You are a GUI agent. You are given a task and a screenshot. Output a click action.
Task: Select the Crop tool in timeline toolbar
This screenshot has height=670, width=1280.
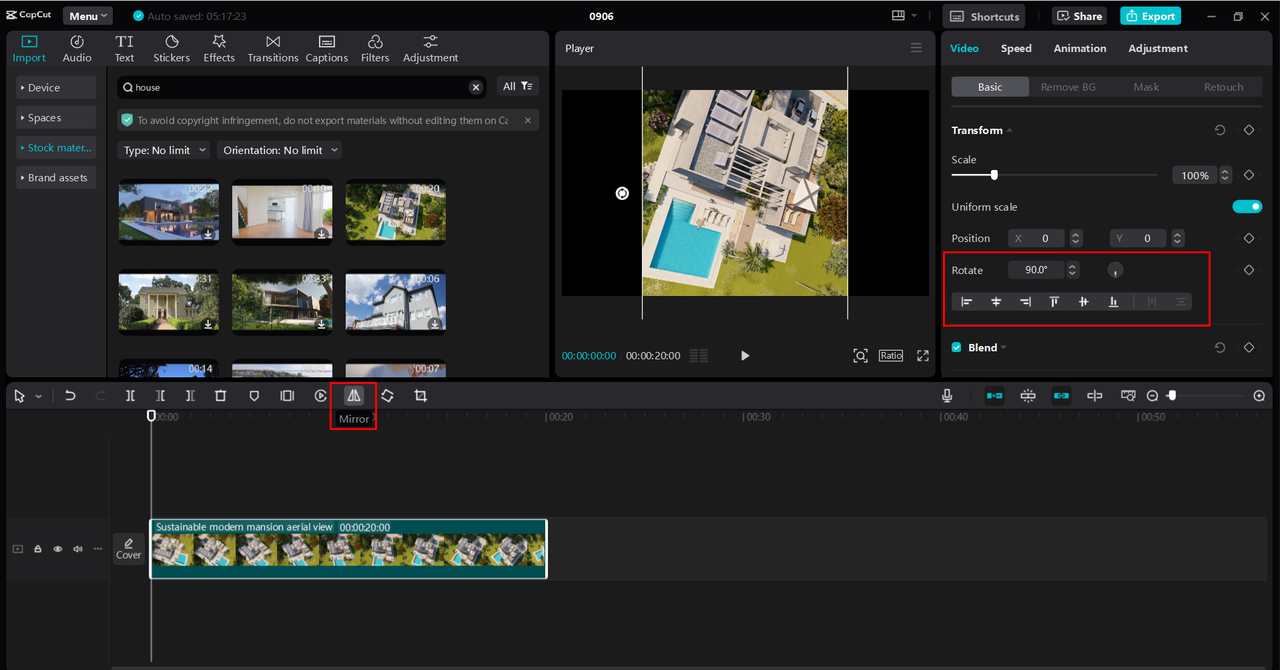coord(421,396)
